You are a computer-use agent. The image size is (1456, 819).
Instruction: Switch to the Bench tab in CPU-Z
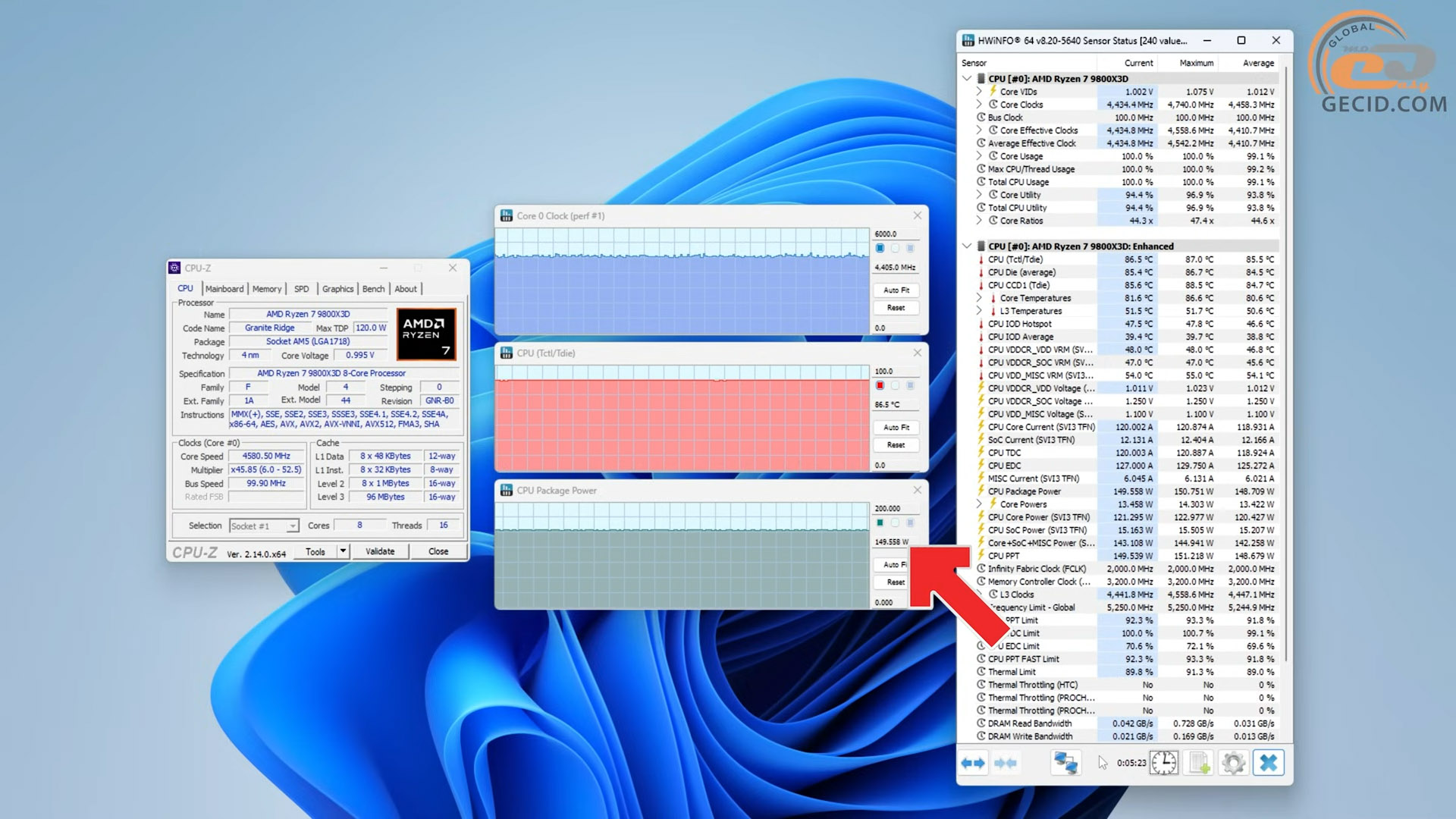(x=373, y=289)
